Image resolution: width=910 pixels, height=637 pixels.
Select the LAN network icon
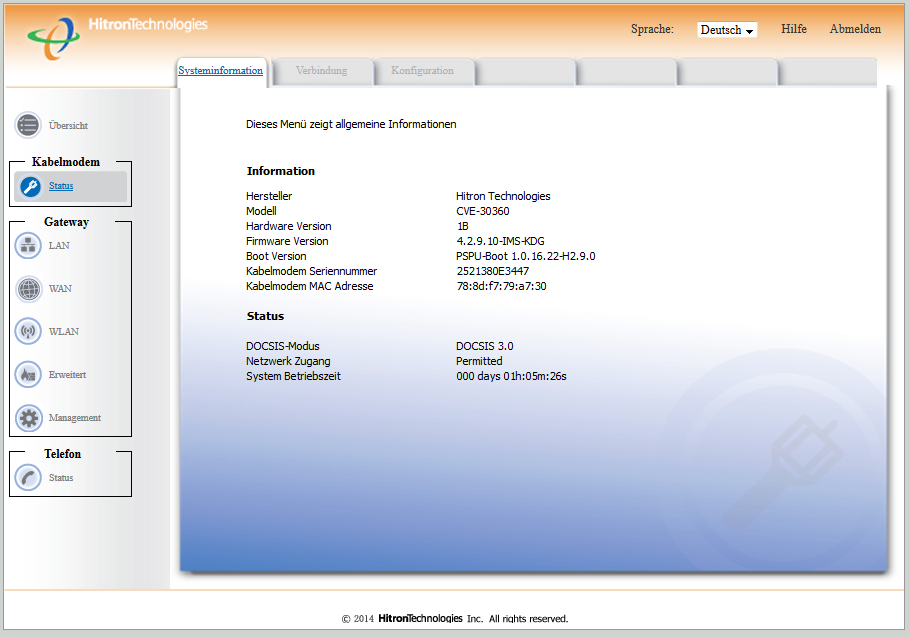28,245
